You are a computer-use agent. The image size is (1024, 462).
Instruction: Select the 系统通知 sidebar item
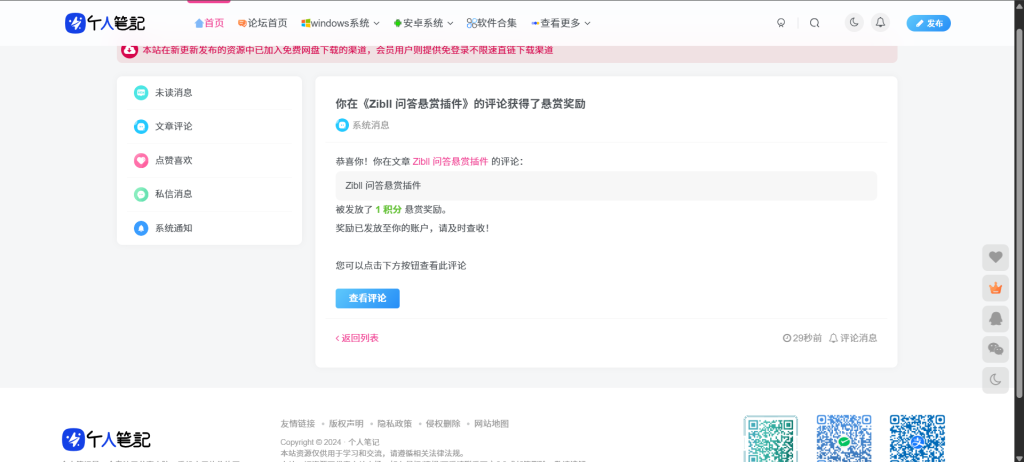click(x=173, y=228)
